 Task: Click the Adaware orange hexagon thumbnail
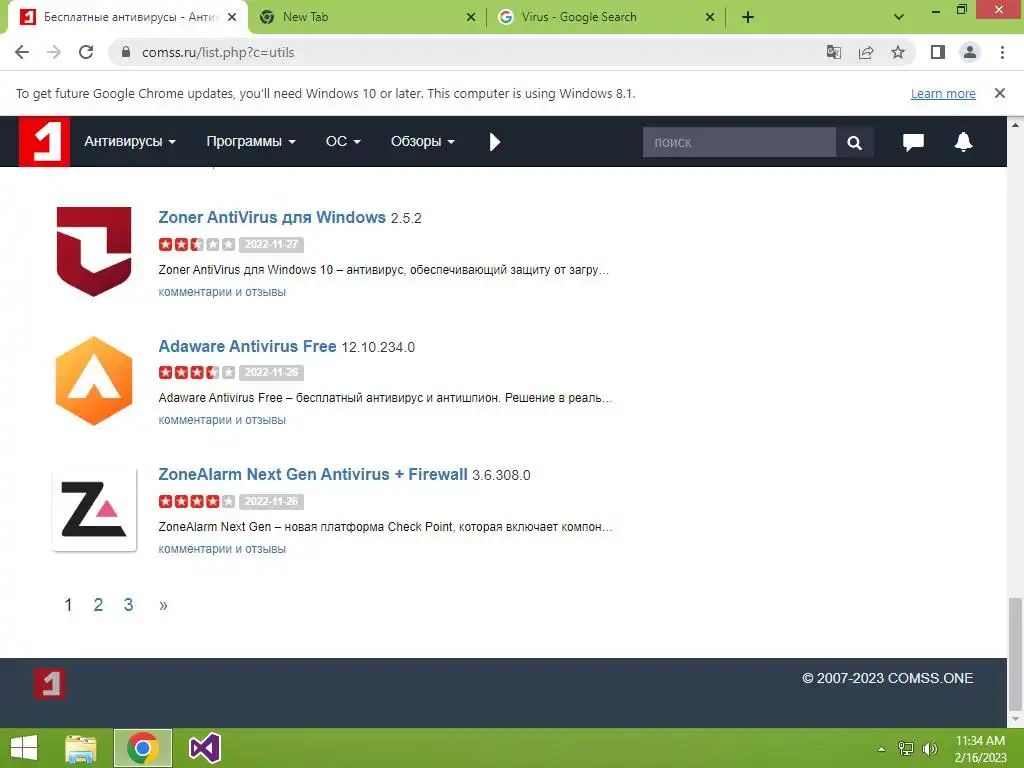94,381
